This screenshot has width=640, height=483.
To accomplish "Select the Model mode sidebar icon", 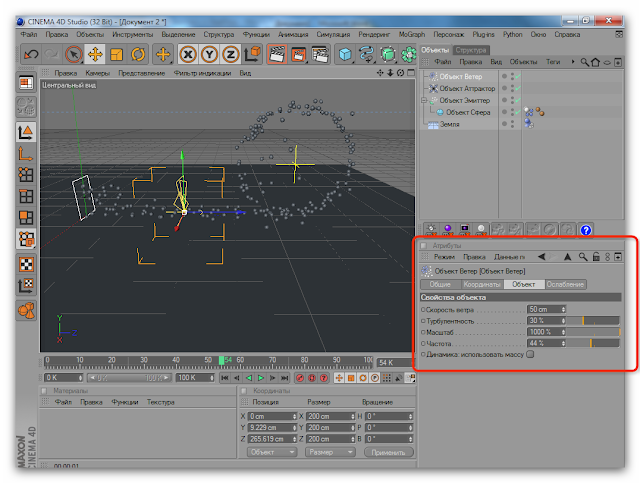I will tap(27, 132).
